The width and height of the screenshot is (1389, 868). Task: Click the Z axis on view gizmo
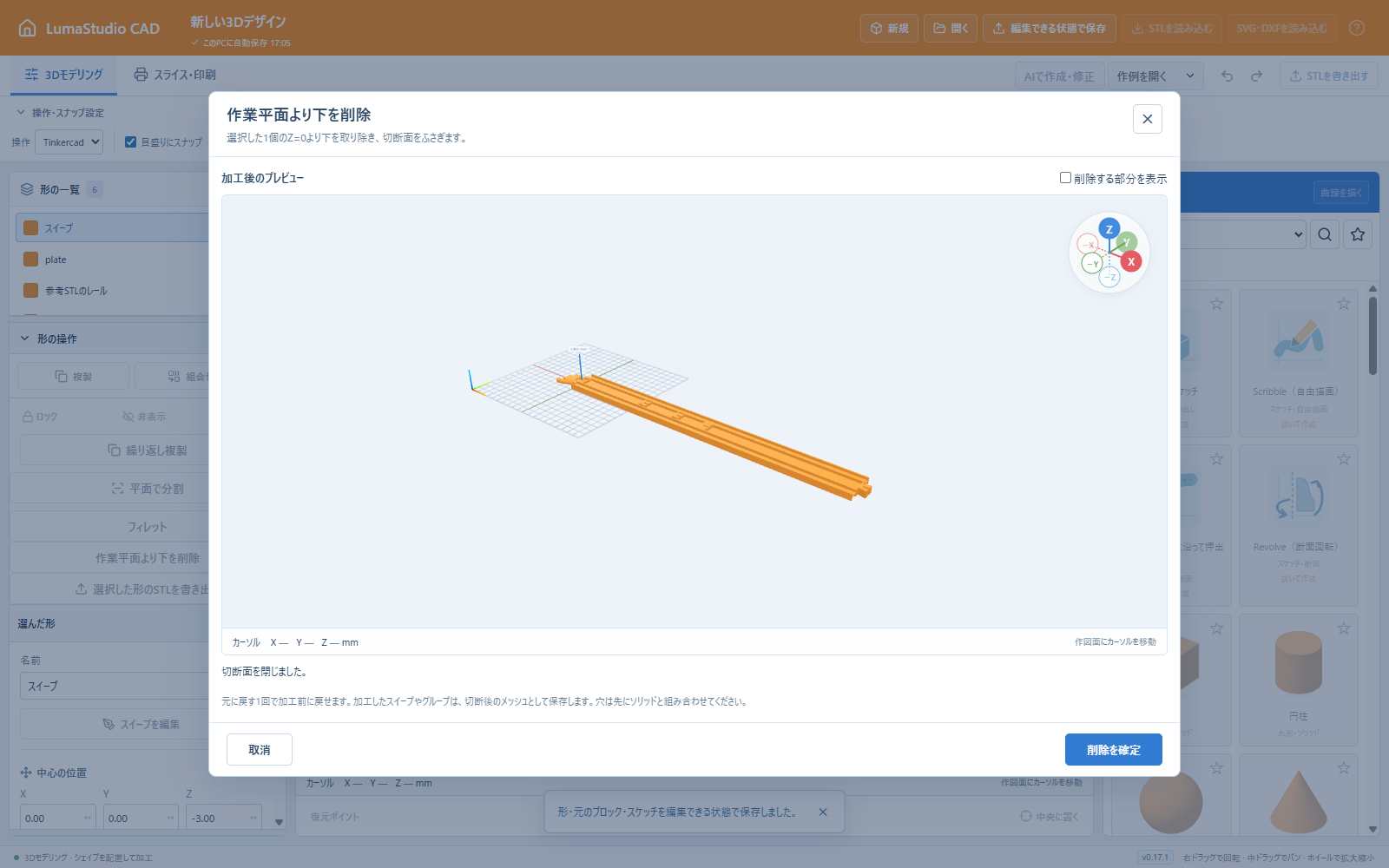[1109, 229]
